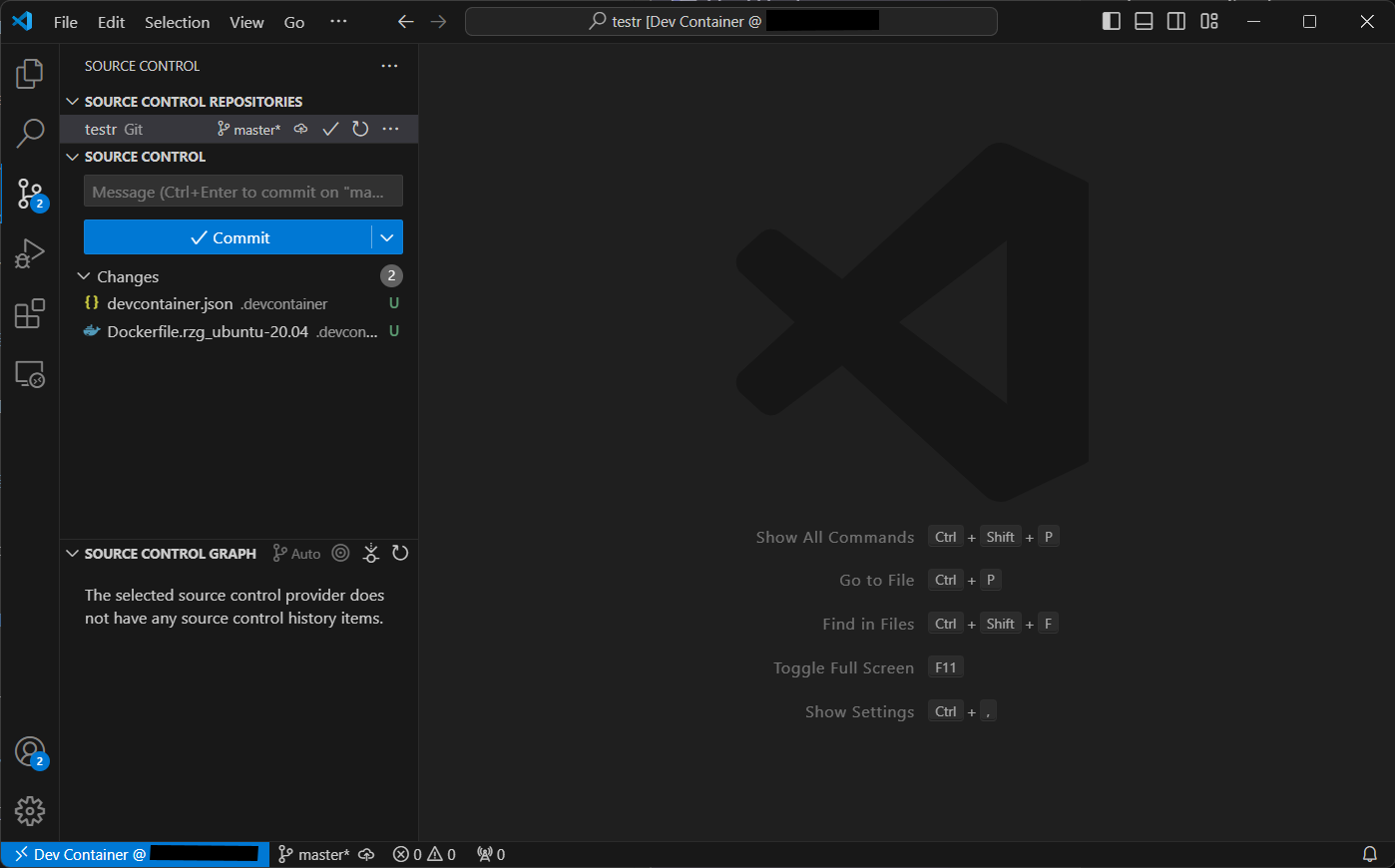Publish branch cloud icon in status bar
Screen dimensions: 1395x868
point(366,854)
